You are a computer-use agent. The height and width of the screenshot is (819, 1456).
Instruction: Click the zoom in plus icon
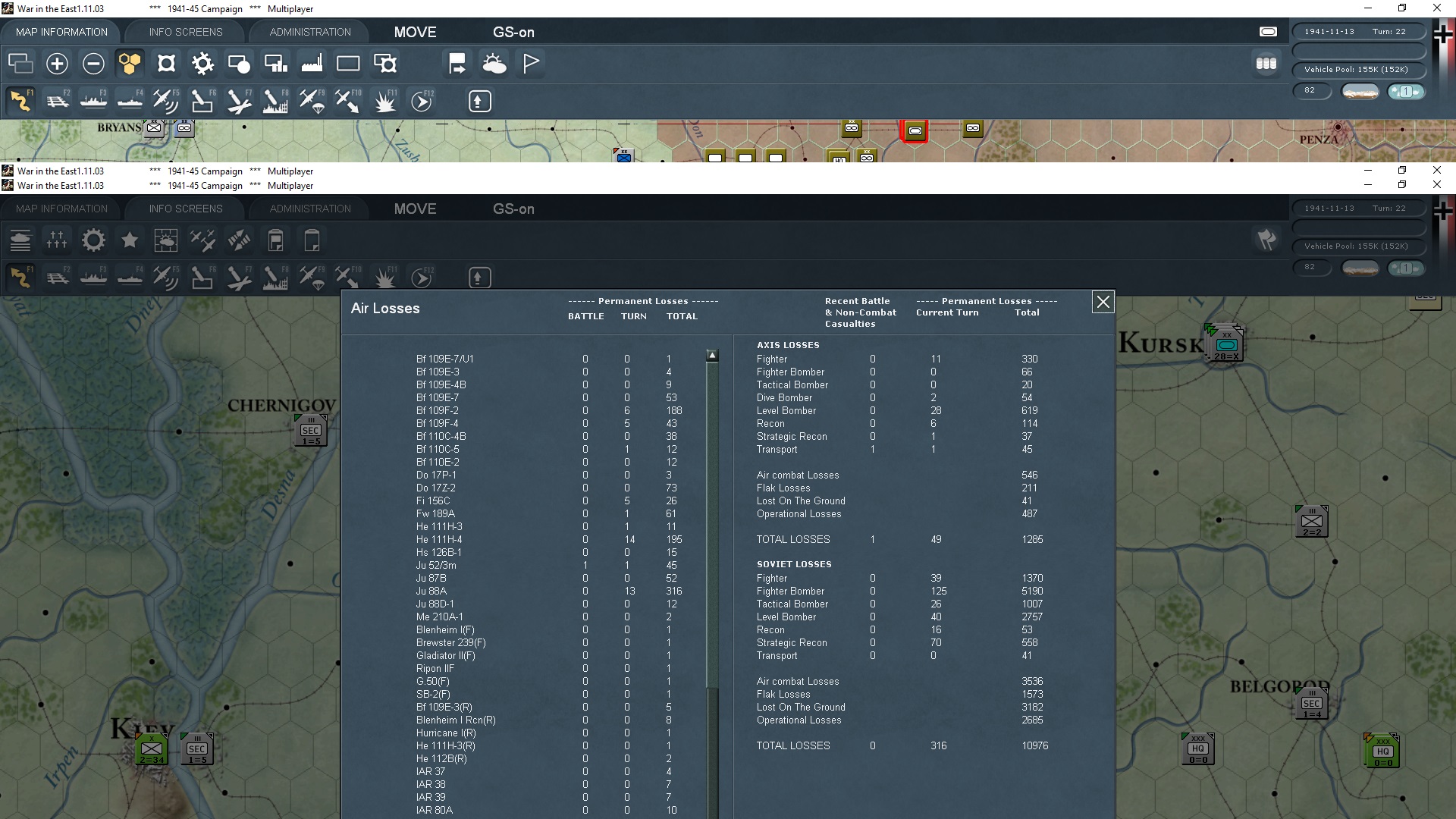(x=57, y=64)
